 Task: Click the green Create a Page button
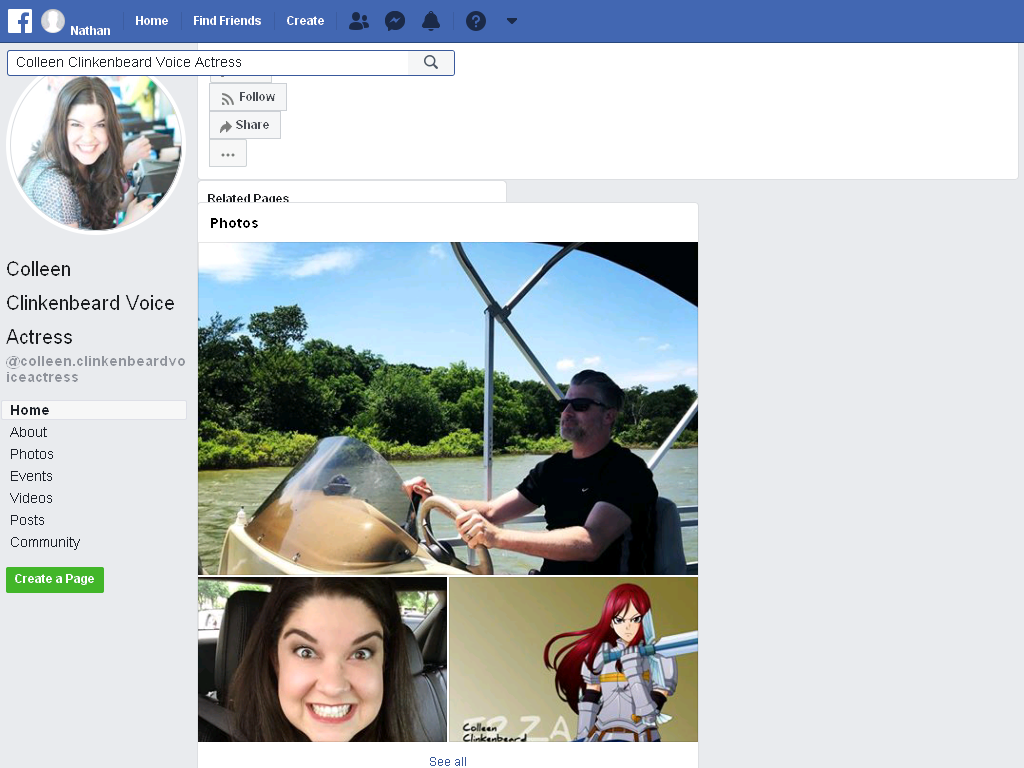[x=55, y=579]
